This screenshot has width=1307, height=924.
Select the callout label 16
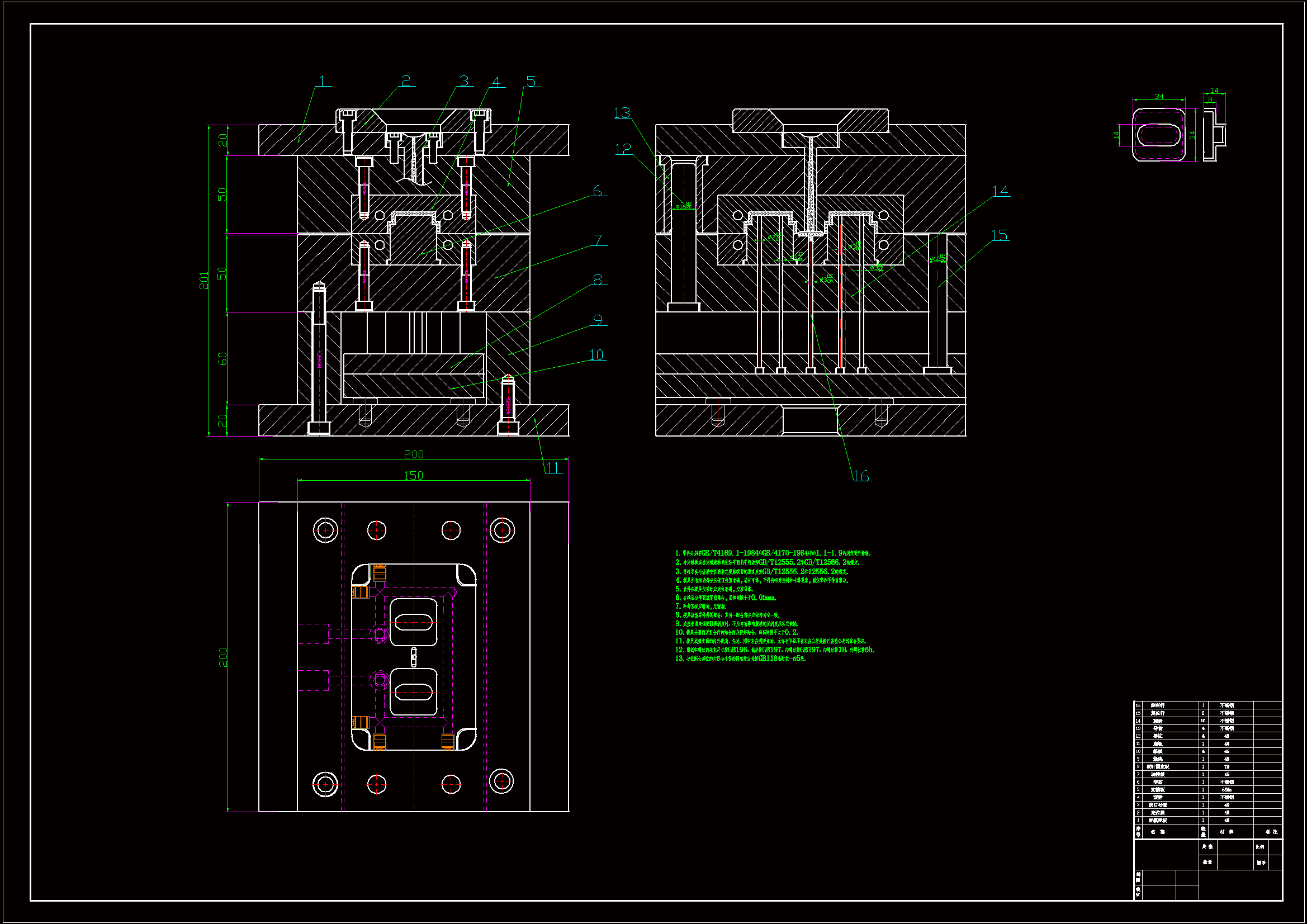[x=861, y=475]
